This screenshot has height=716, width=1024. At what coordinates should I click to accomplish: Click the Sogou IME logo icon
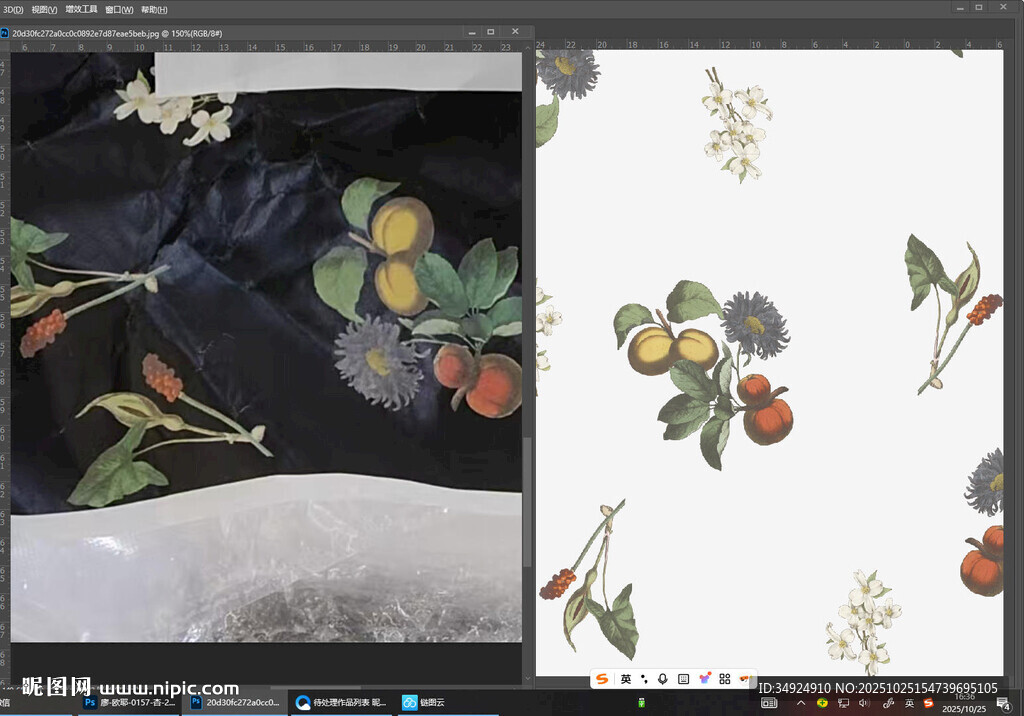point(602,679)
